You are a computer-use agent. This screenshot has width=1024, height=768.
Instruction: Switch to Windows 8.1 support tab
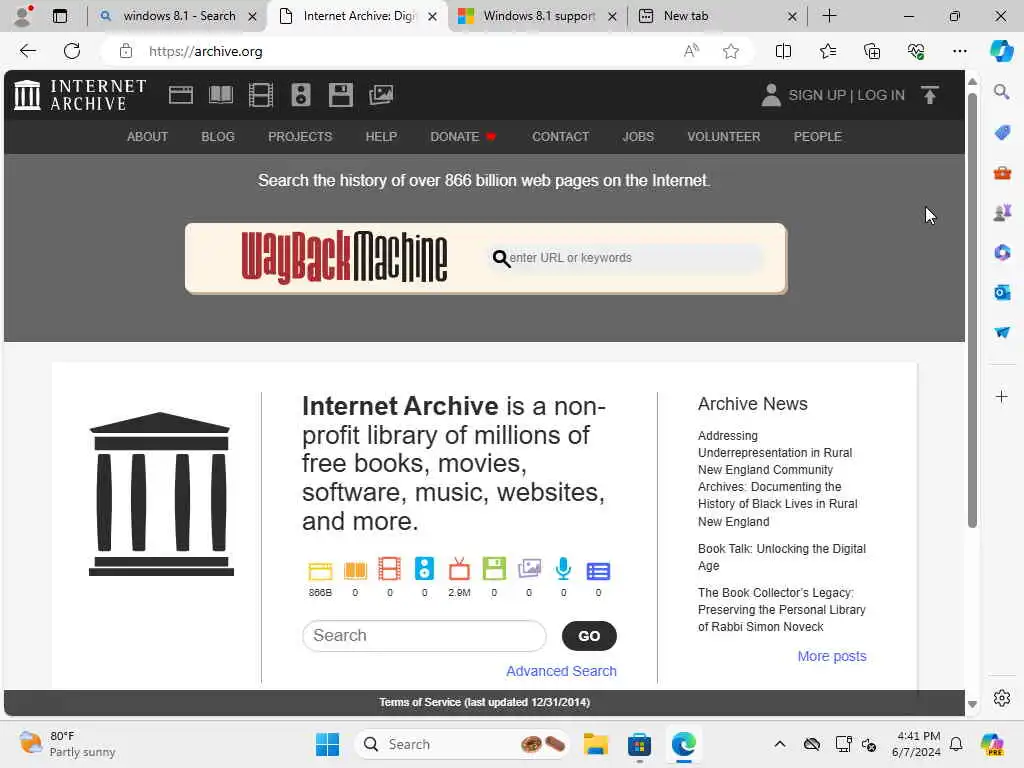coord(537,16)
